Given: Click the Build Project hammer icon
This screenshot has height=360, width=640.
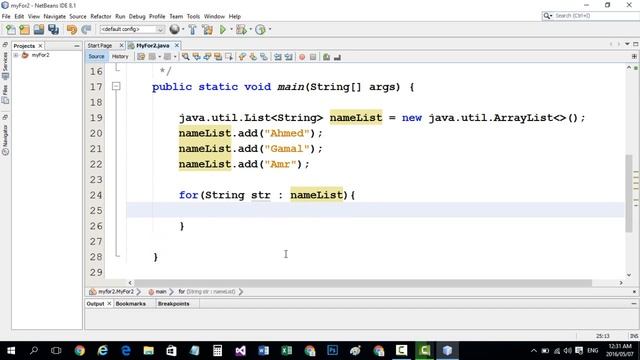Looking at the screenshot, I should pos(192,29).
